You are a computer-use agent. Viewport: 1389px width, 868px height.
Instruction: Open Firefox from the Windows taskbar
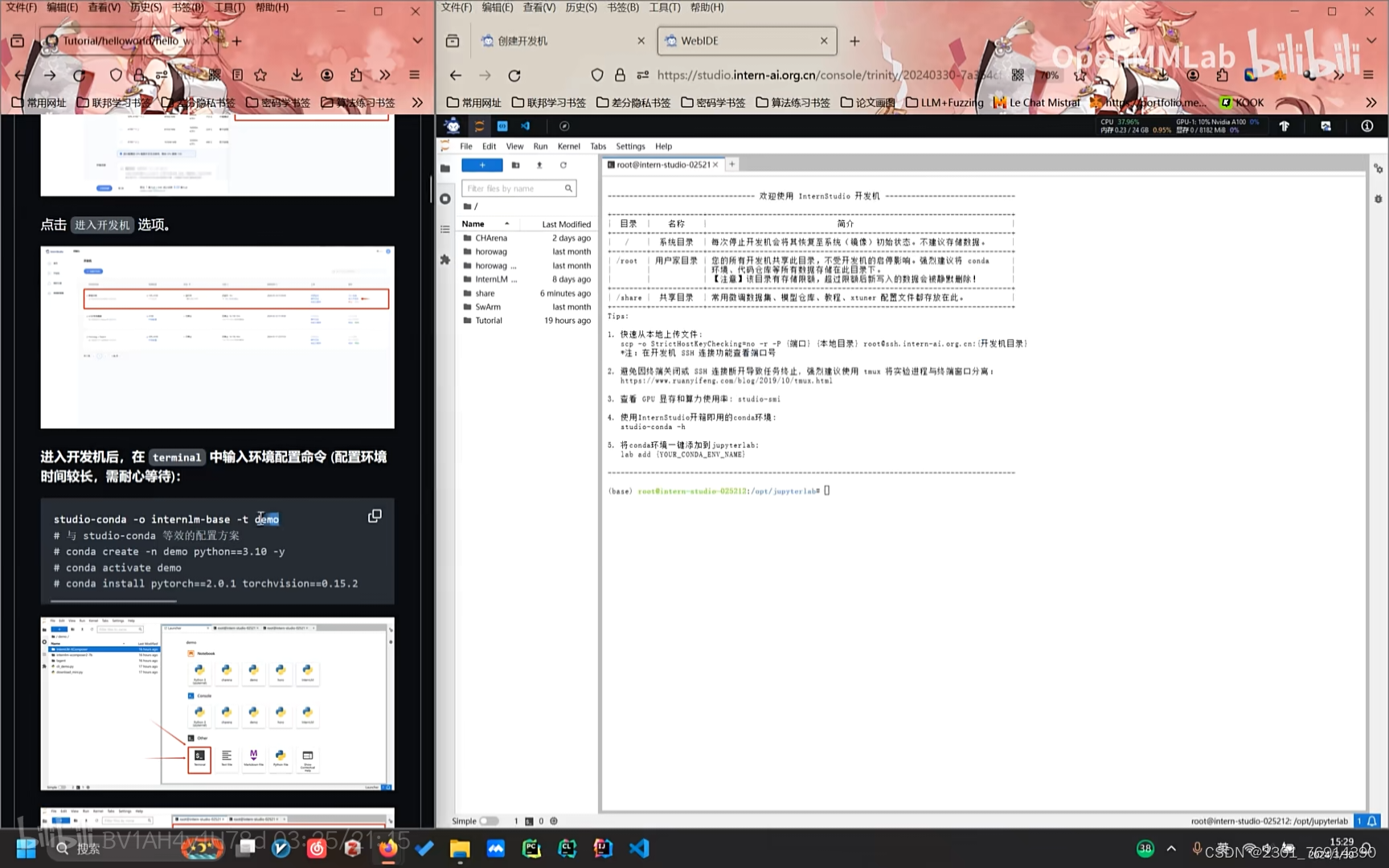tap(388, 848)
